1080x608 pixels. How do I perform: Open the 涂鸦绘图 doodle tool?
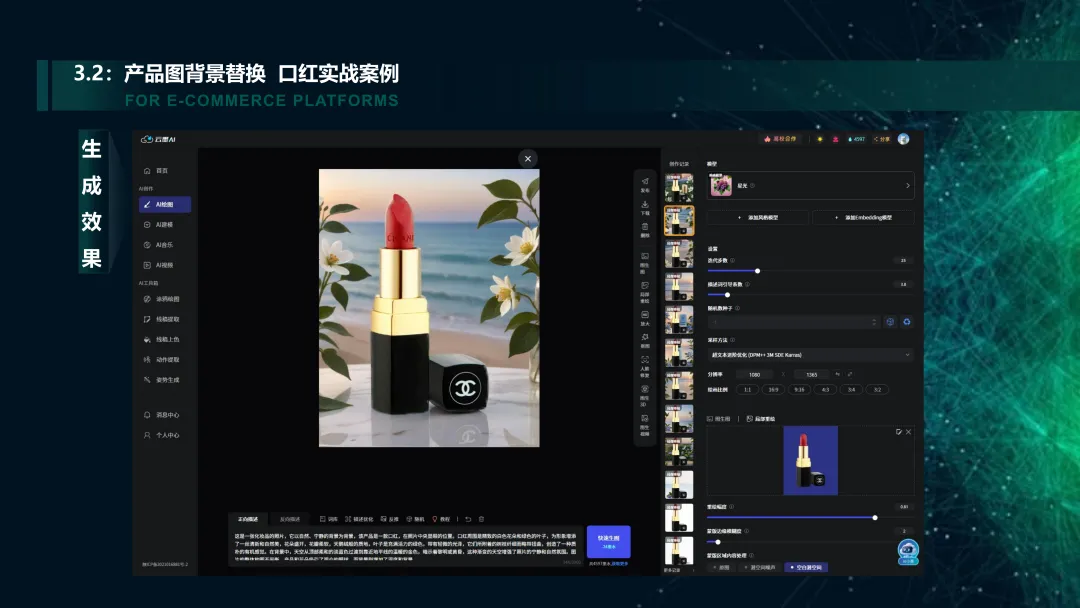[161, 299]
